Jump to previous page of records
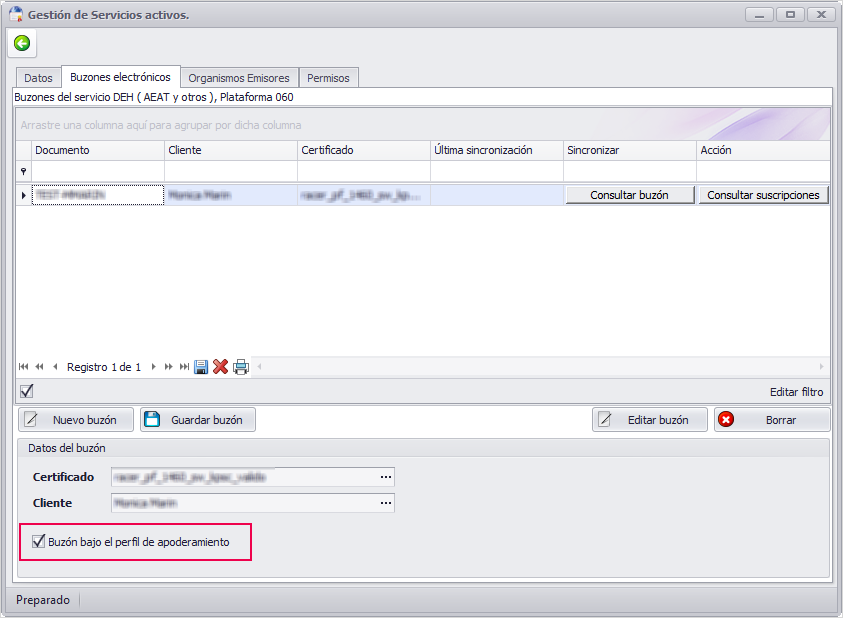The height and width of the screenshot is (618, 843). tap(39, 367)
